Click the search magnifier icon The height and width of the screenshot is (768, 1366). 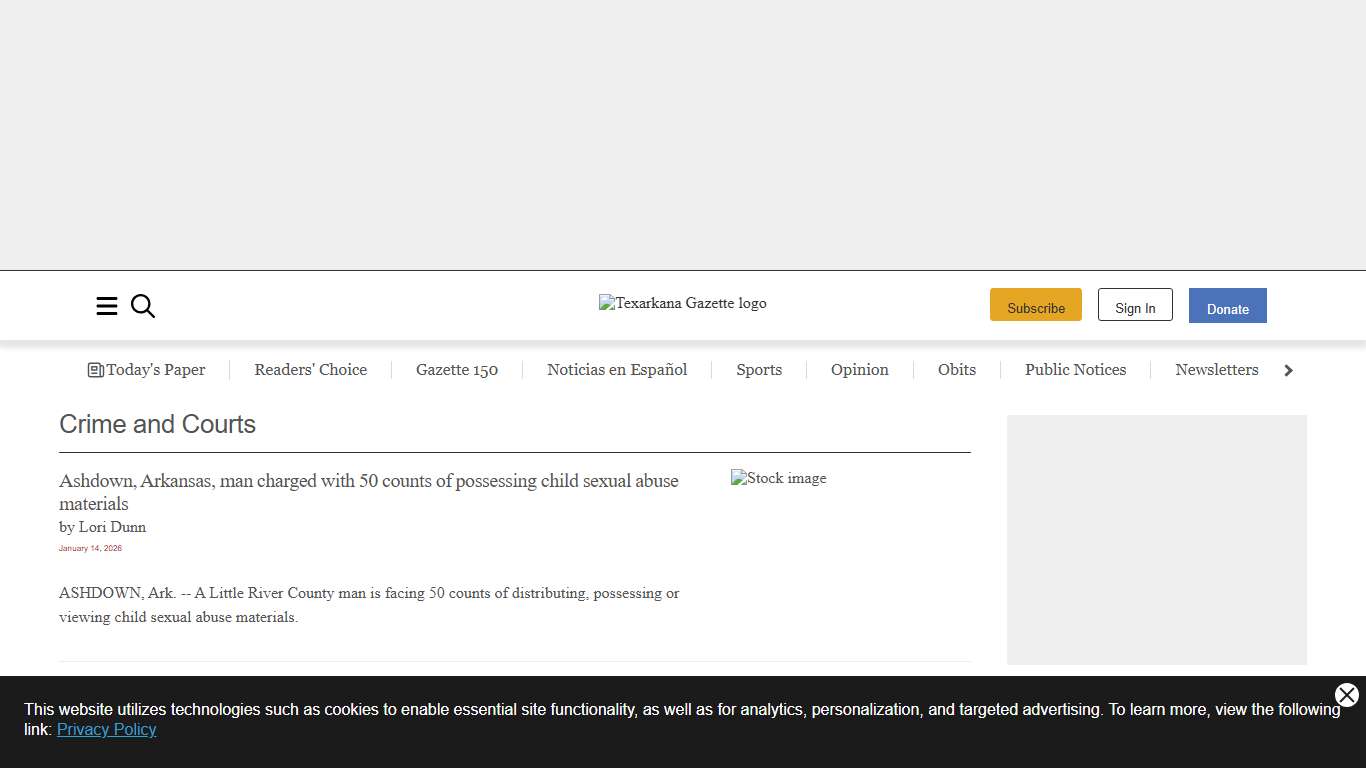tap(143, 306)
